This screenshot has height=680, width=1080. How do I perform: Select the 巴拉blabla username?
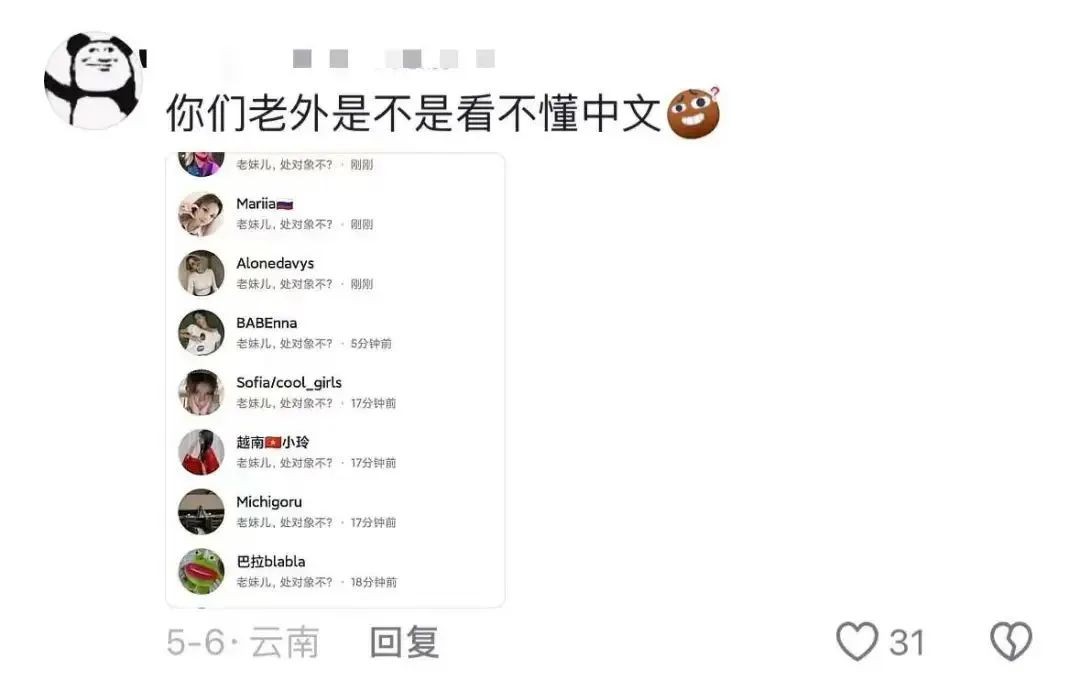[271, 561]
